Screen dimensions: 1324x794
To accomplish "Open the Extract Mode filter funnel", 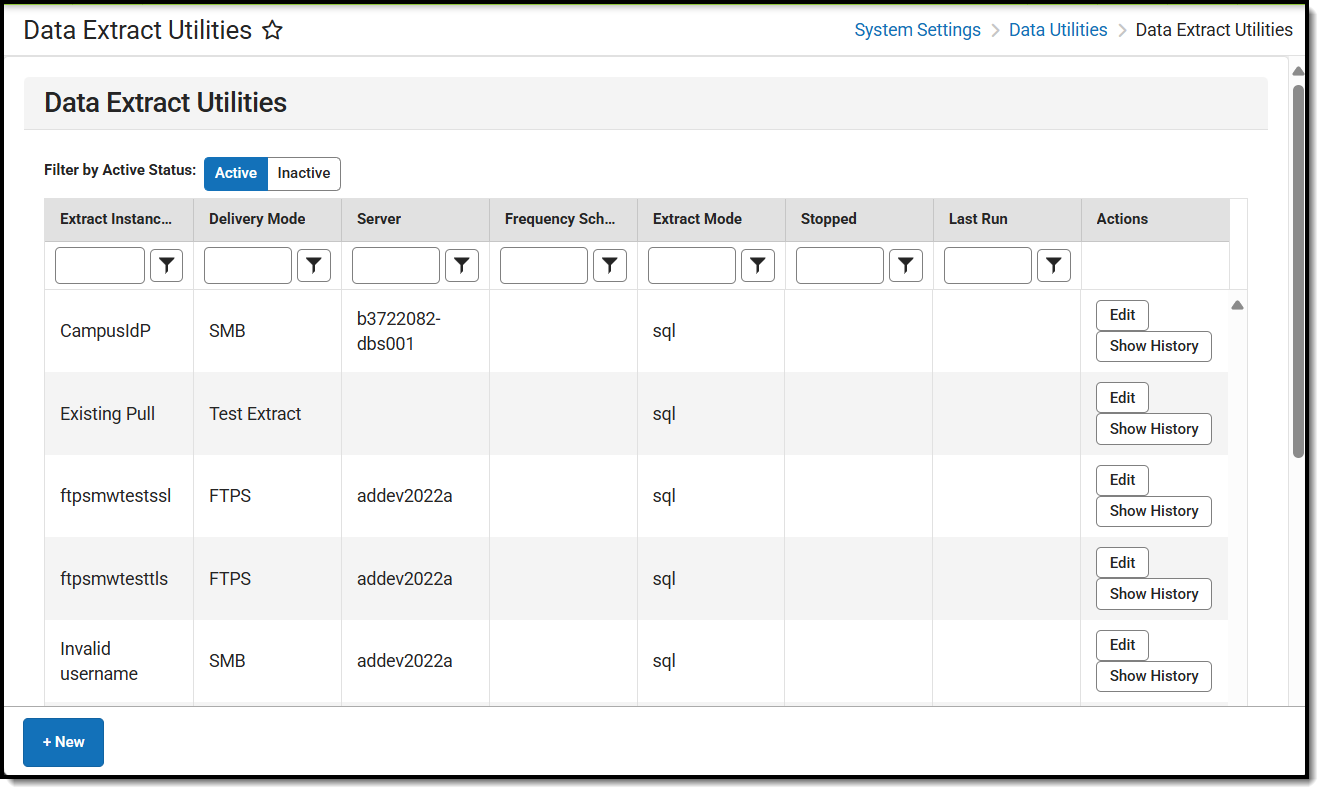I will point(757,265).
